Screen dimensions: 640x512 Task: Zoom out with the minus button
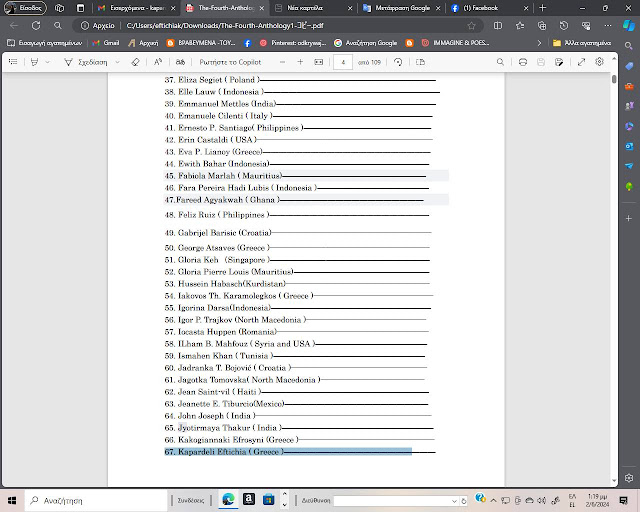(282, 62)
